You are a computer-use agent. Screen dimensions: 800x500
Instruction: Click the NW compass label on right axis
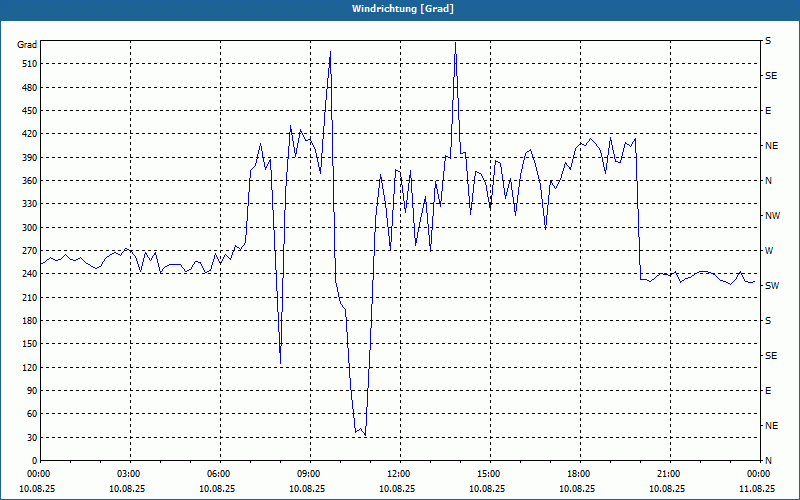point(772,216)
